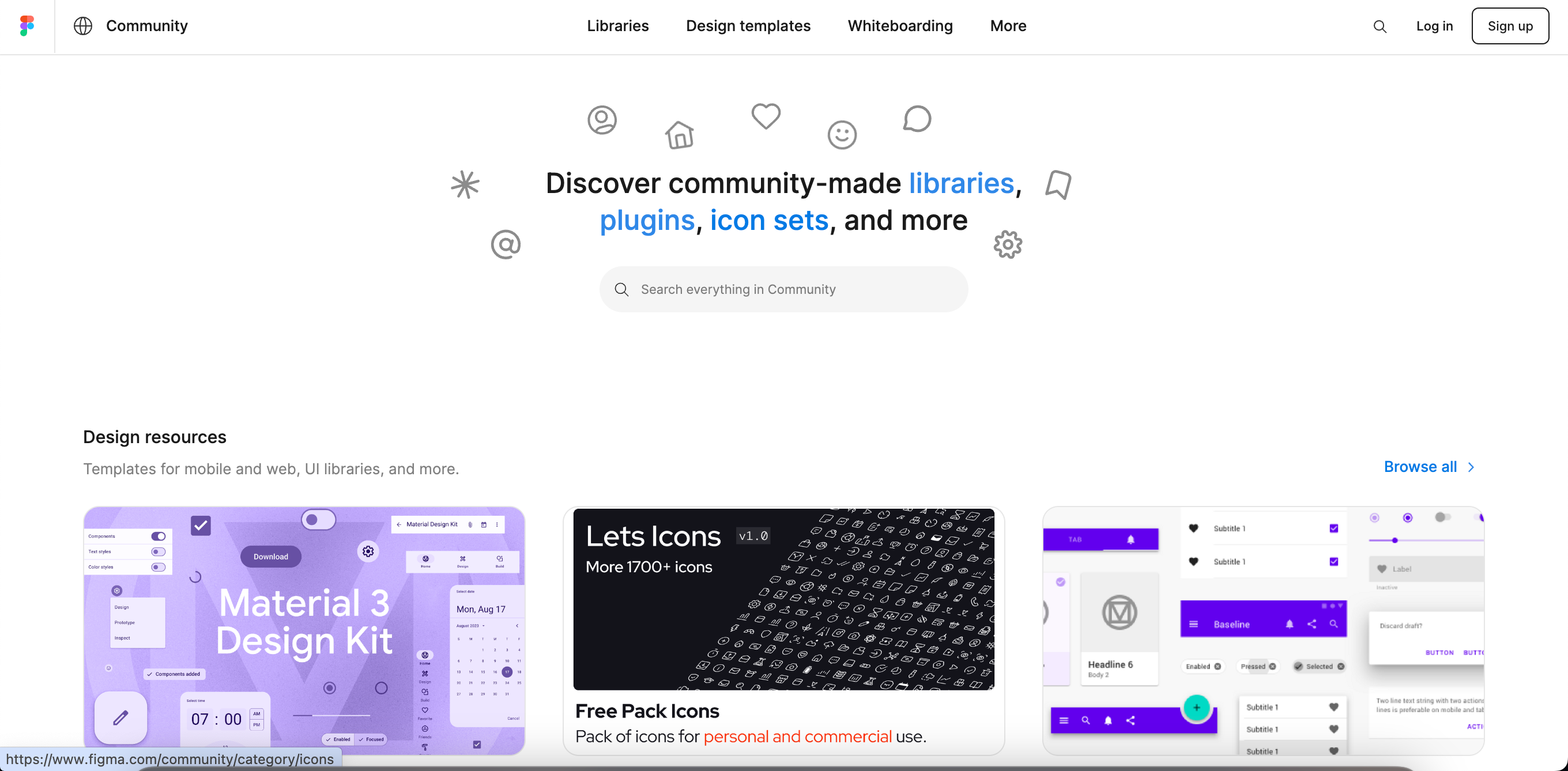This screenshot has height=771, width=1568.
Task: Click the Libraries menu item in the navbar
Action: pos(617,26)
